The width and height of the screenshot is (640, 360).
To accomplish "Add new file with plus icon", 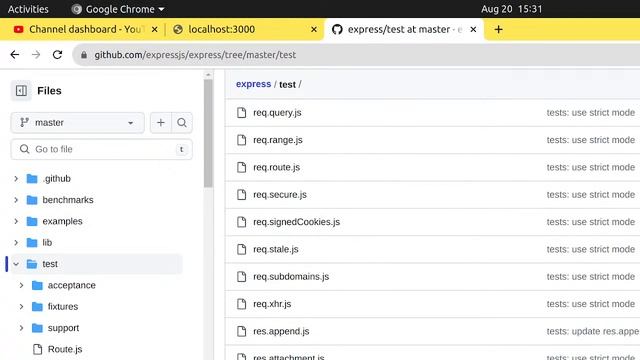I will point(161,122).
